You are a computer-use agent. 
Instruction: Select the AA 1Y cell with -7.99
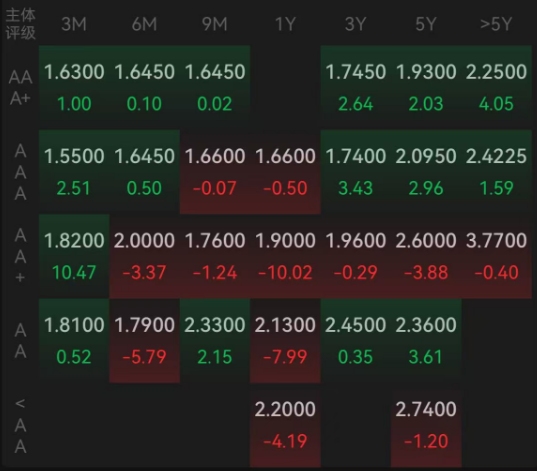coord(285,340)
